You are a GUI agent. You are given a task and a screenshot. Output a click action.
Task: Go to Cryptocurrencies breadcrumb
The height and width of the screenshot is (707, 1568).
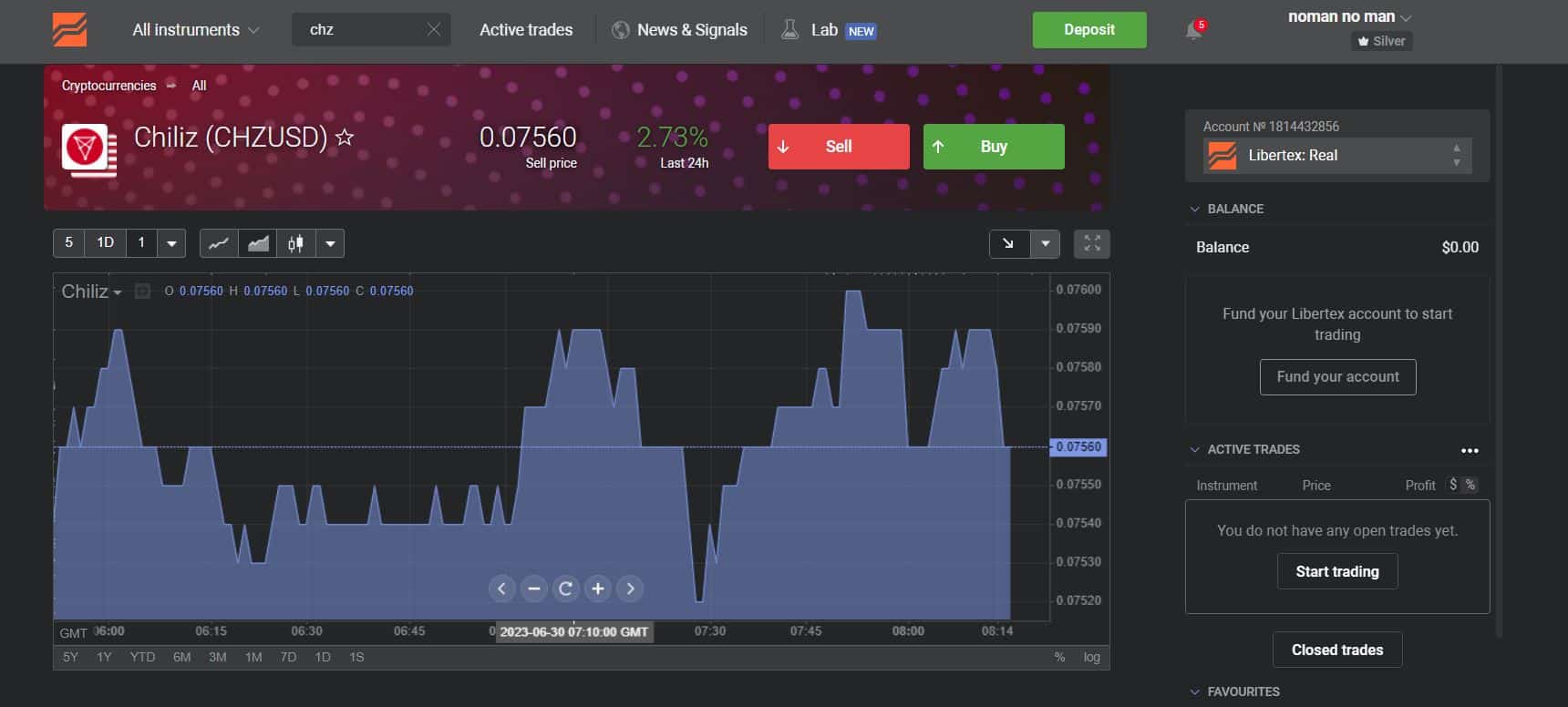point(108,86)
